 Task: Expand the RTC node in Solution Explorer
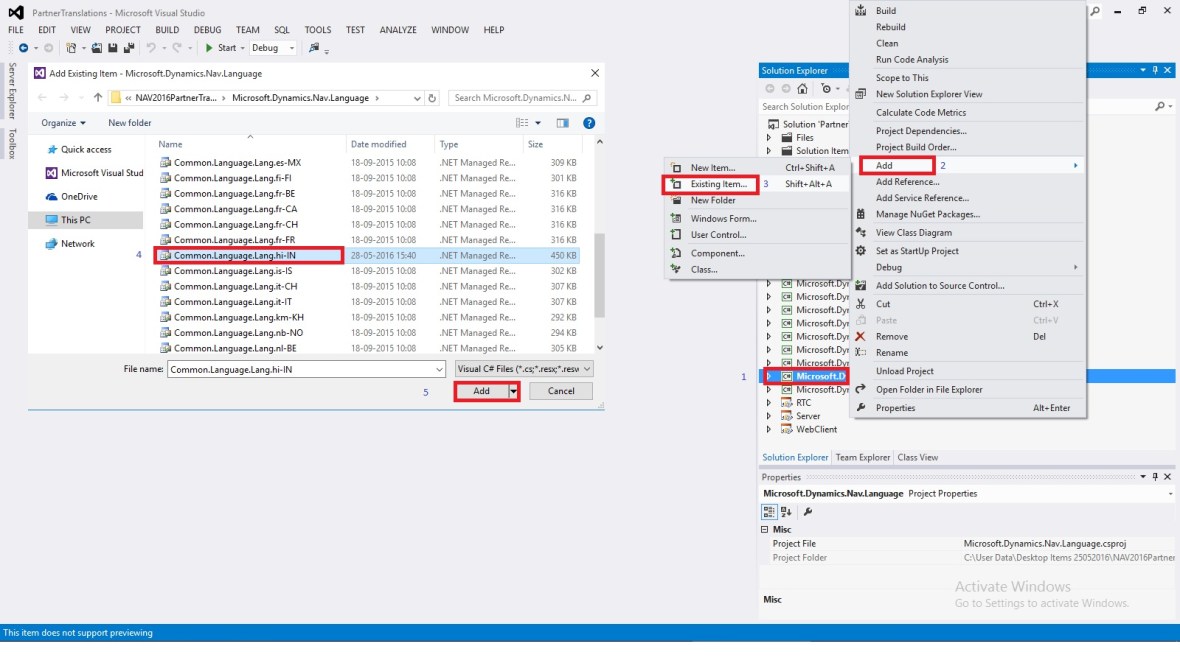769,403
